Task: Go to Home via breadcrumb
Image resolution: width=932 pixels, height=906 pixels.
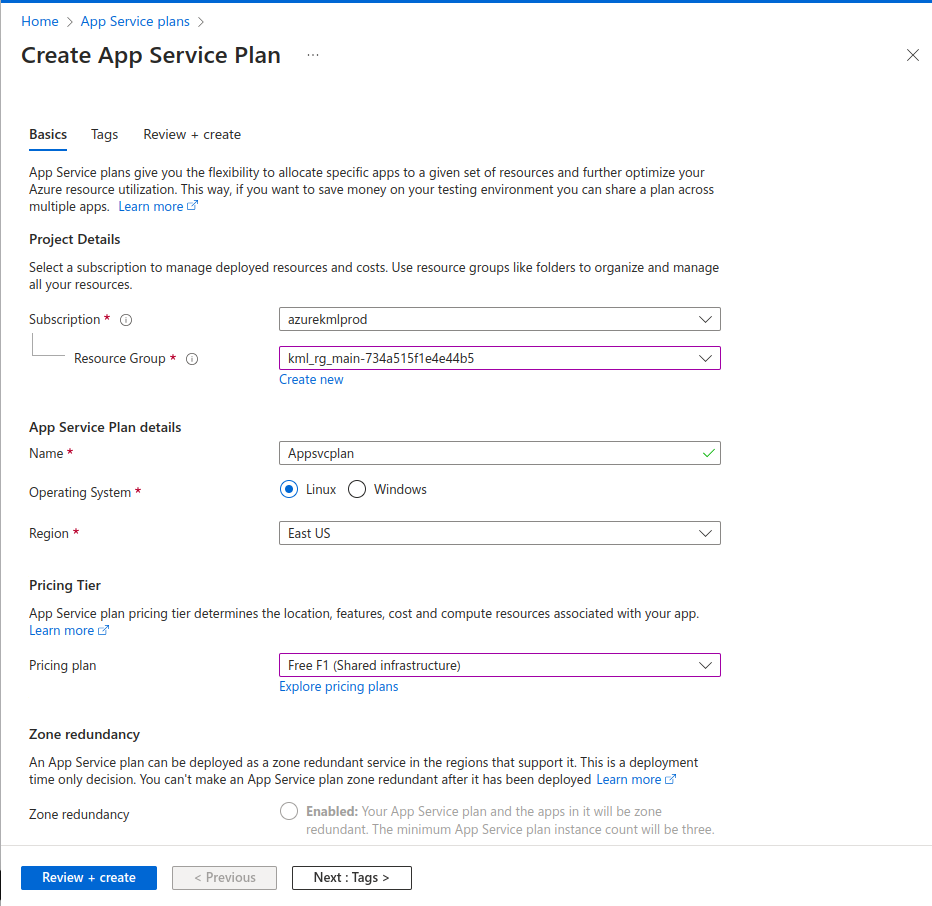Action: click(x=40, y=21)
